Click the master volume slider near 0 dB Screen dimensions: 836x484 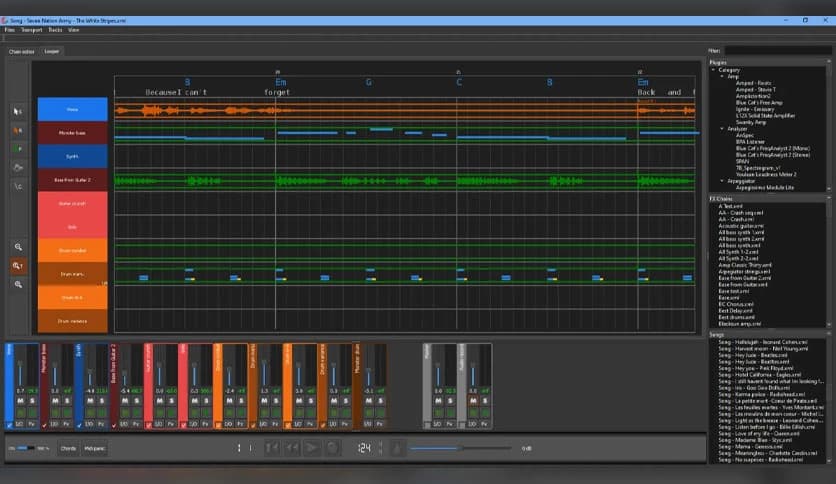tap(460, 448)
